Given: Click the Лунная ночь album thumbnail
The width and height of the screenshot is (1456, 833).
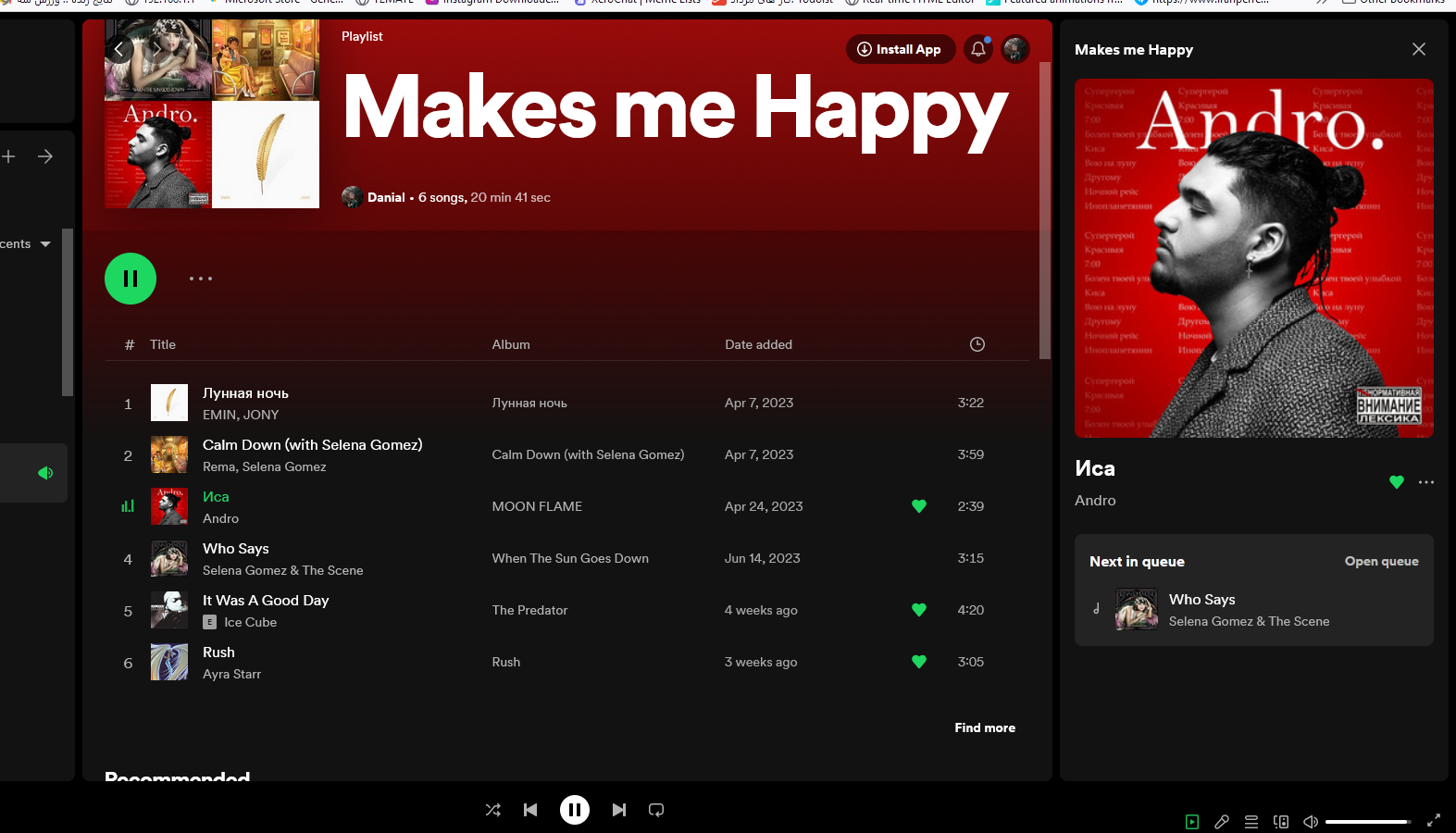Looking at the screenshot, I should click(x=169, y=403).
